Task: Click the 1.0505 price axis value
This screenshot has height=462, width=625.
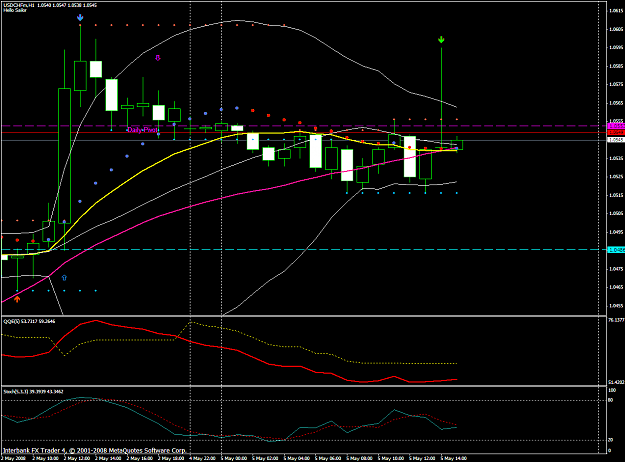Action: pyautogui.click(x=617, y=213)
